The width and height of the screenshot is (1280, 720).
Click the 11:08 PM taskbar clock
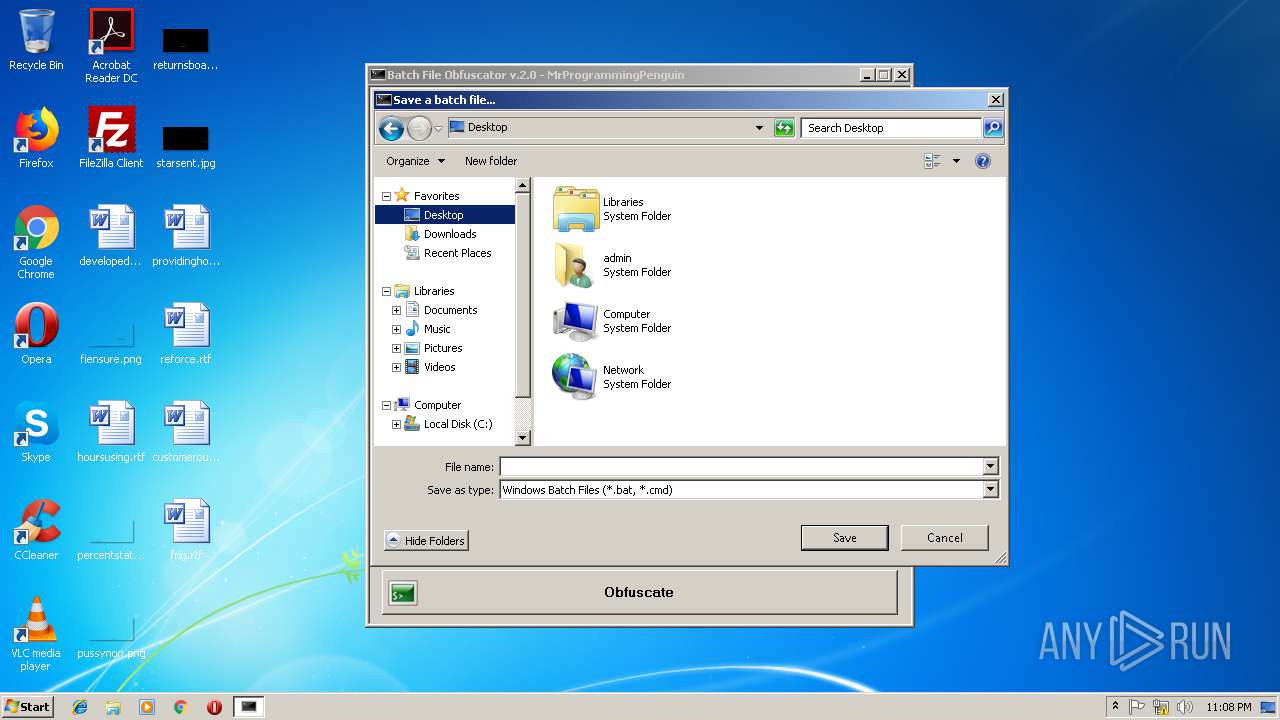click(x=1229, y=707)
